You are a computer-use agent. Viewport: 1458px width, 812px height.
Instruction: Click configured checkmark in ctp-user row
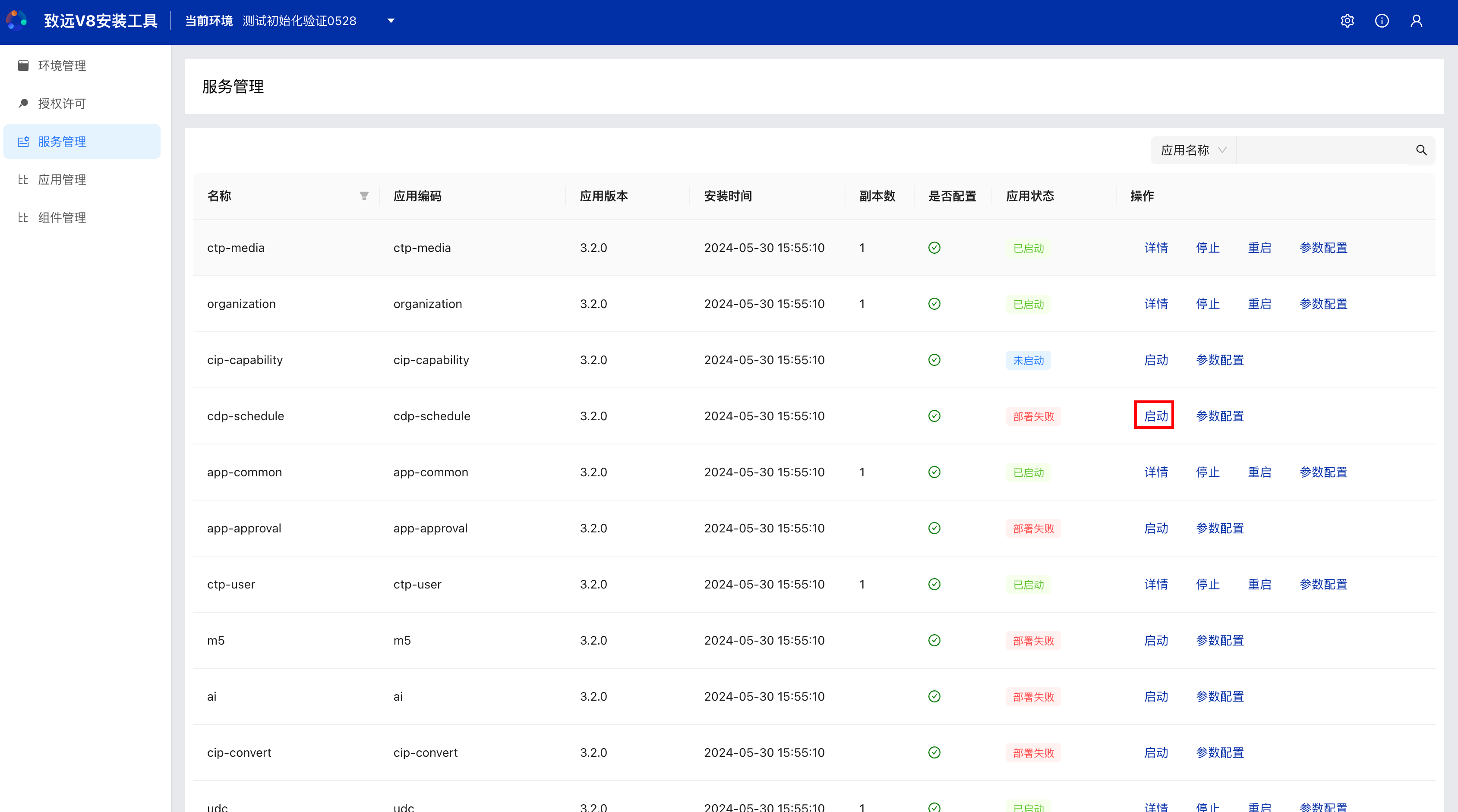934,584
